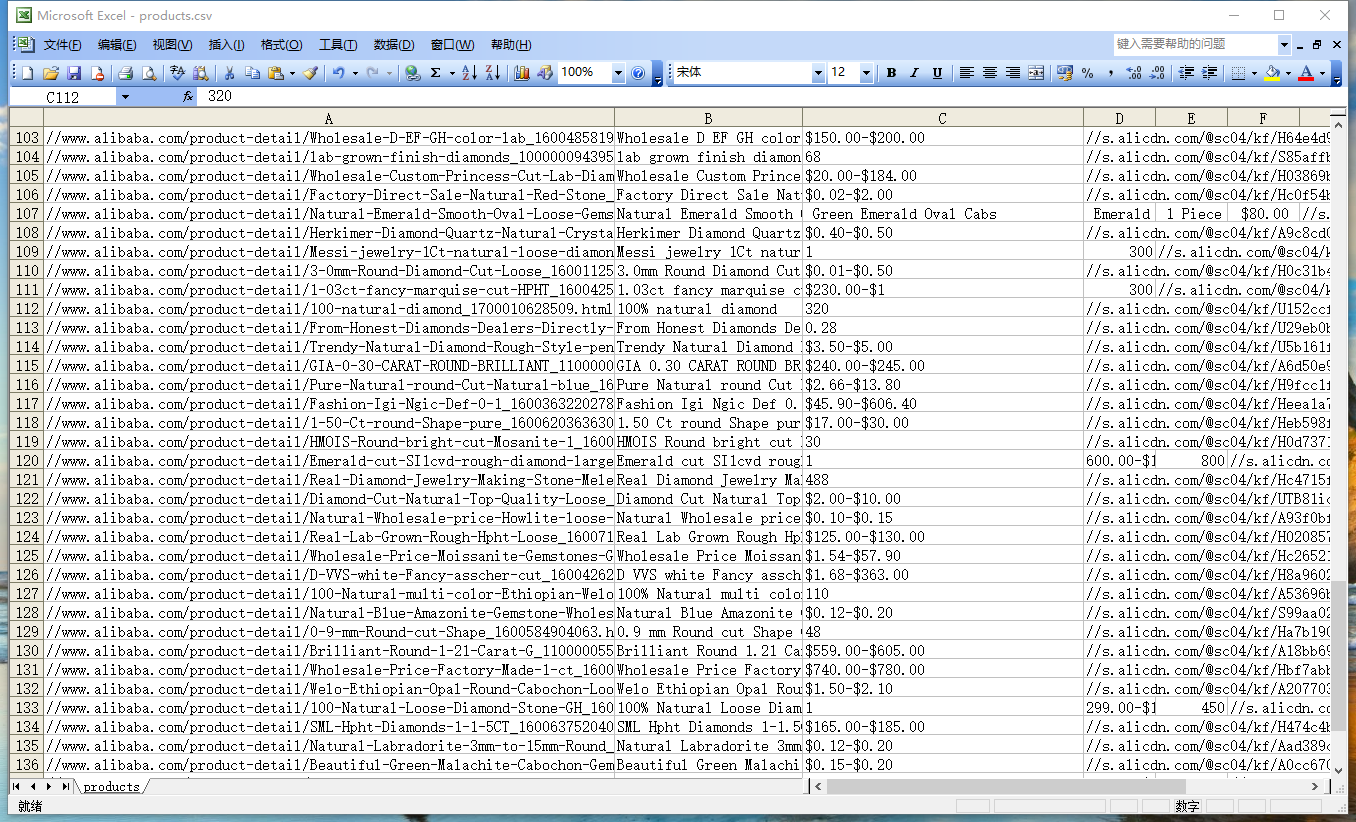Open the Research tool icon
The height and width of the screenshot is (822, 1356).
[x=200, y=73]
